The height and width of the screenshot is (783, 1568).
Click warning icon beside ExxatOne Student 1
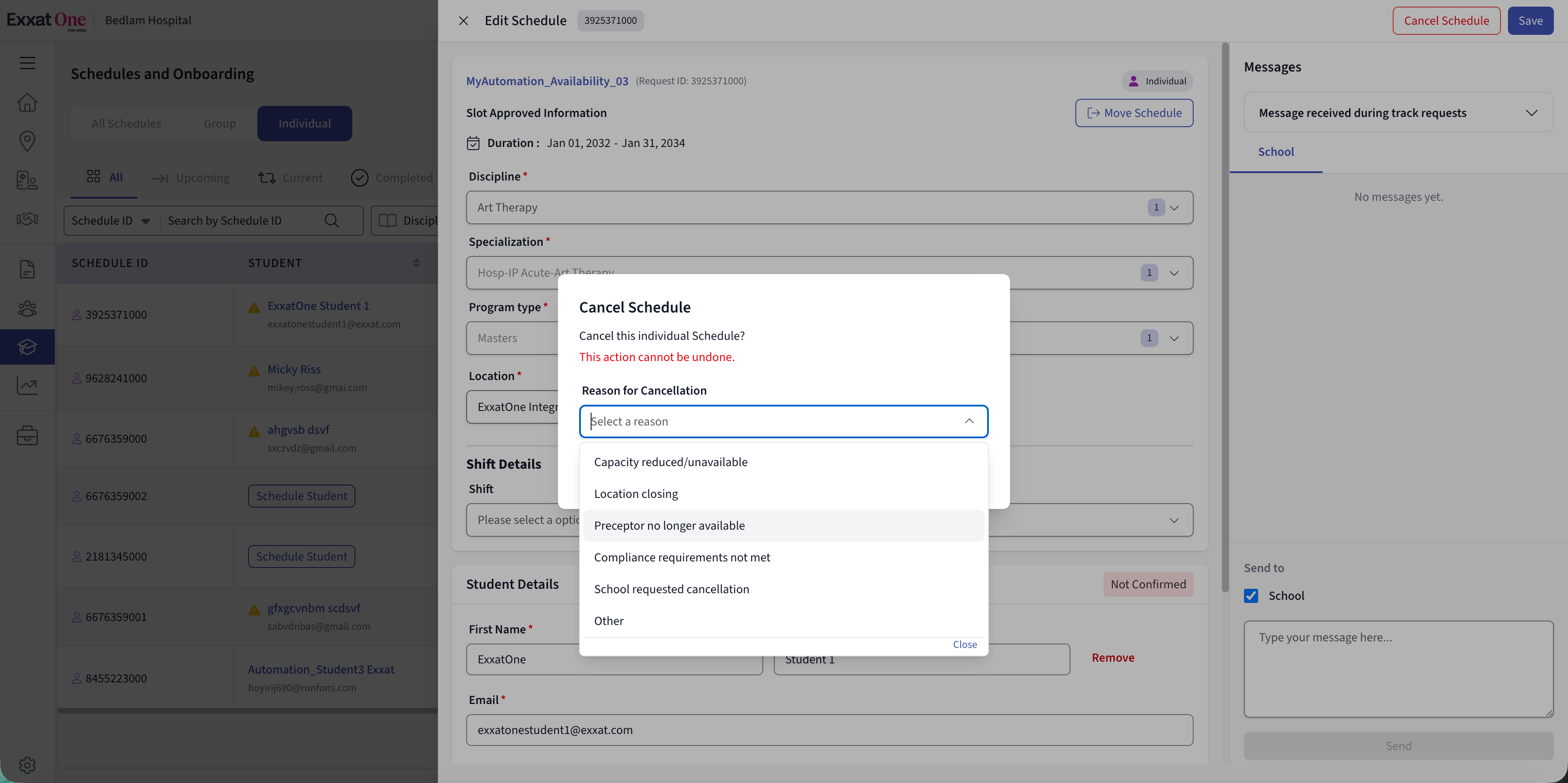pyautogui.click(x=254, y=308)
